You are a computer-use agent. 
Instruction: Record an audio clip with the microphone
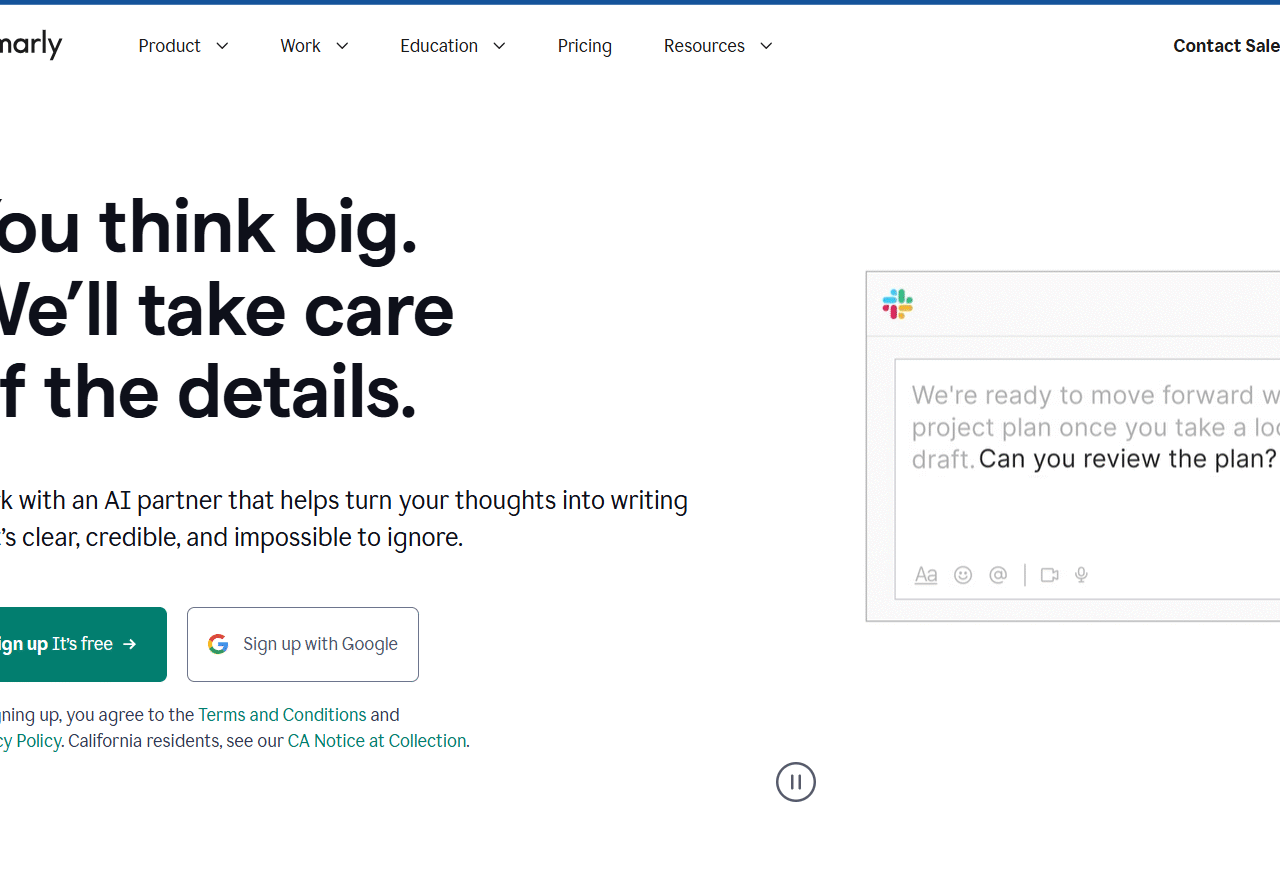1081,575
